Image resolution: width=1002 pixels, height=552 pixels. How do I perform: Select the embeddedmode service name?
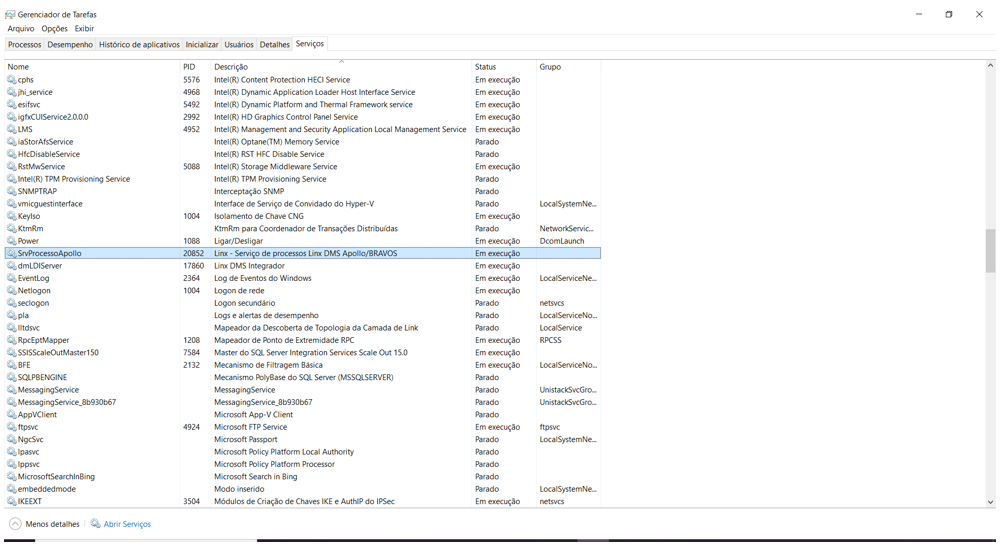point(47,489)
